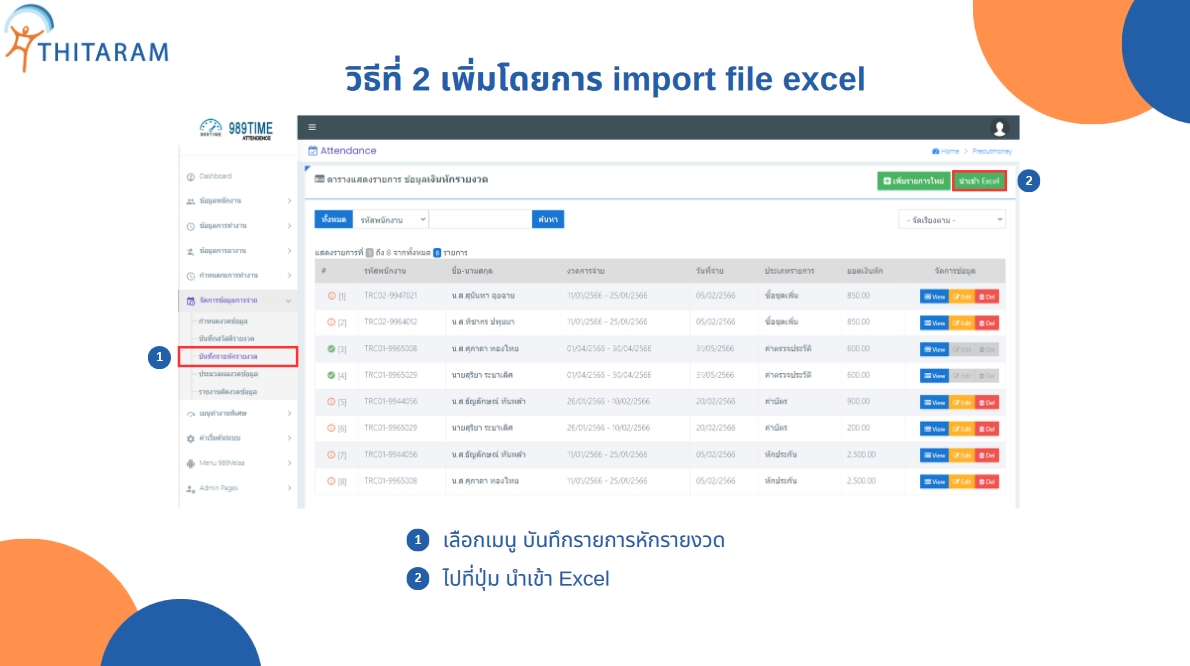Click the hamburger menu icon in top bar
The image size is (1190, 666).
[x=312, y=127]
